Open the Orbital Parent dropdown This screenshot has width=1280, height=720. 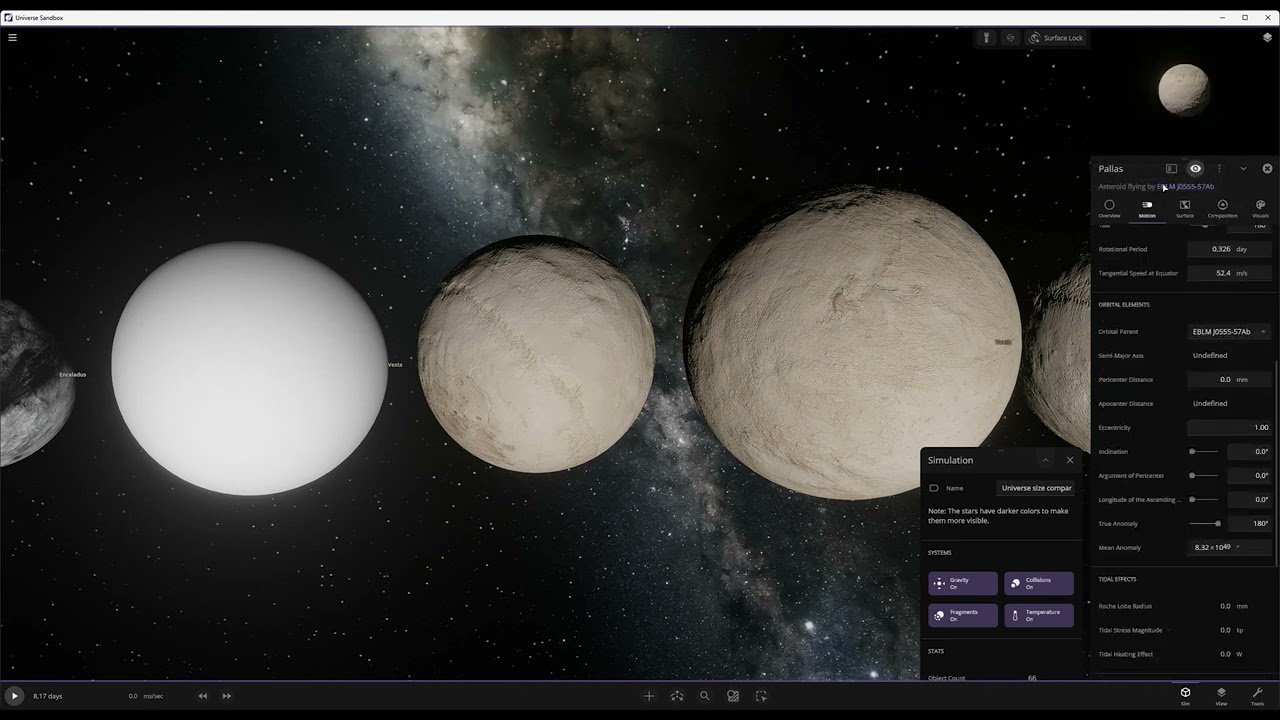coord(1229,331)
